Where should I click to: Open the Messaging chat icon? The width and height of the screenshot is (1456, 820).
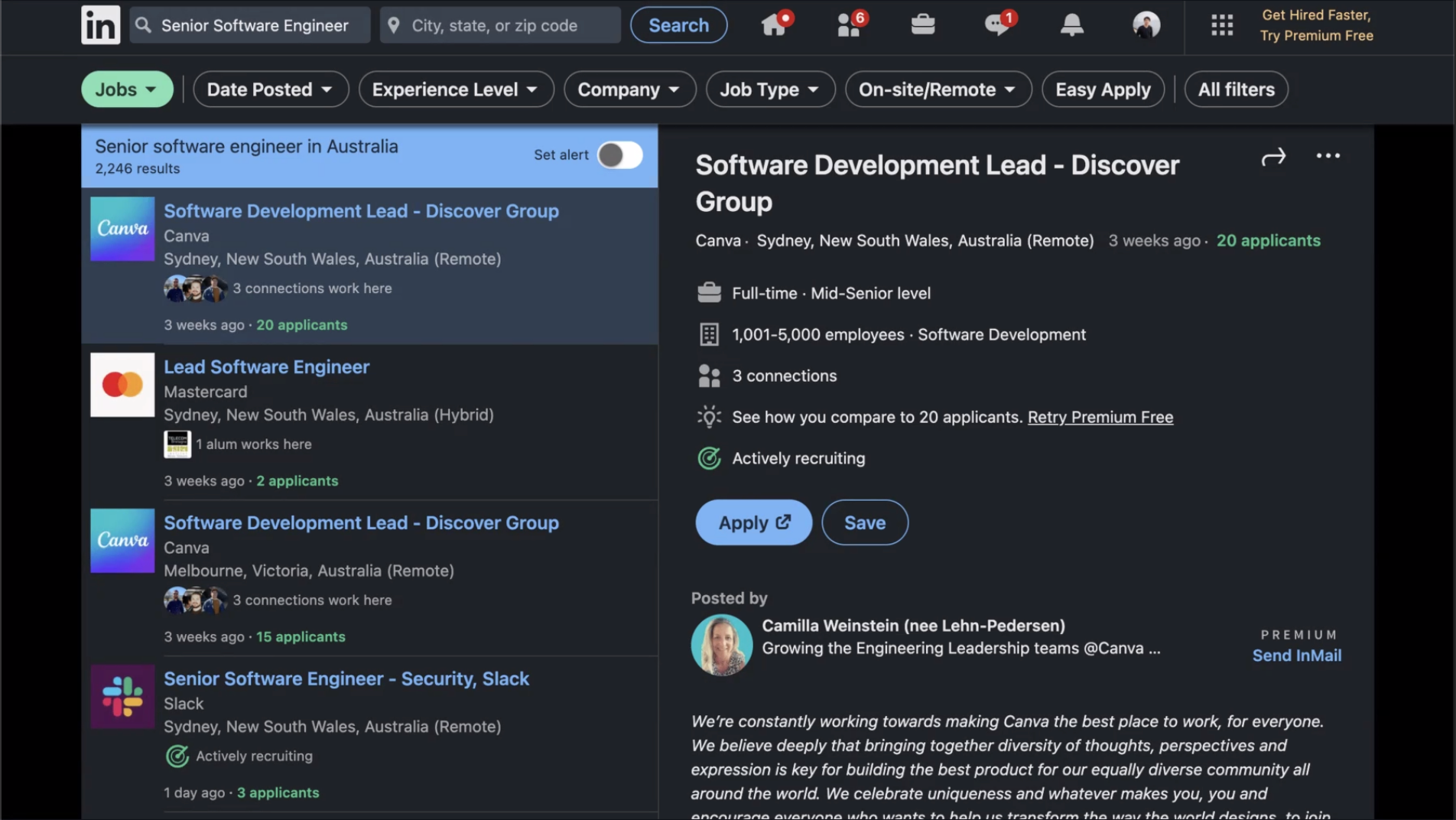tap(996, 25)
